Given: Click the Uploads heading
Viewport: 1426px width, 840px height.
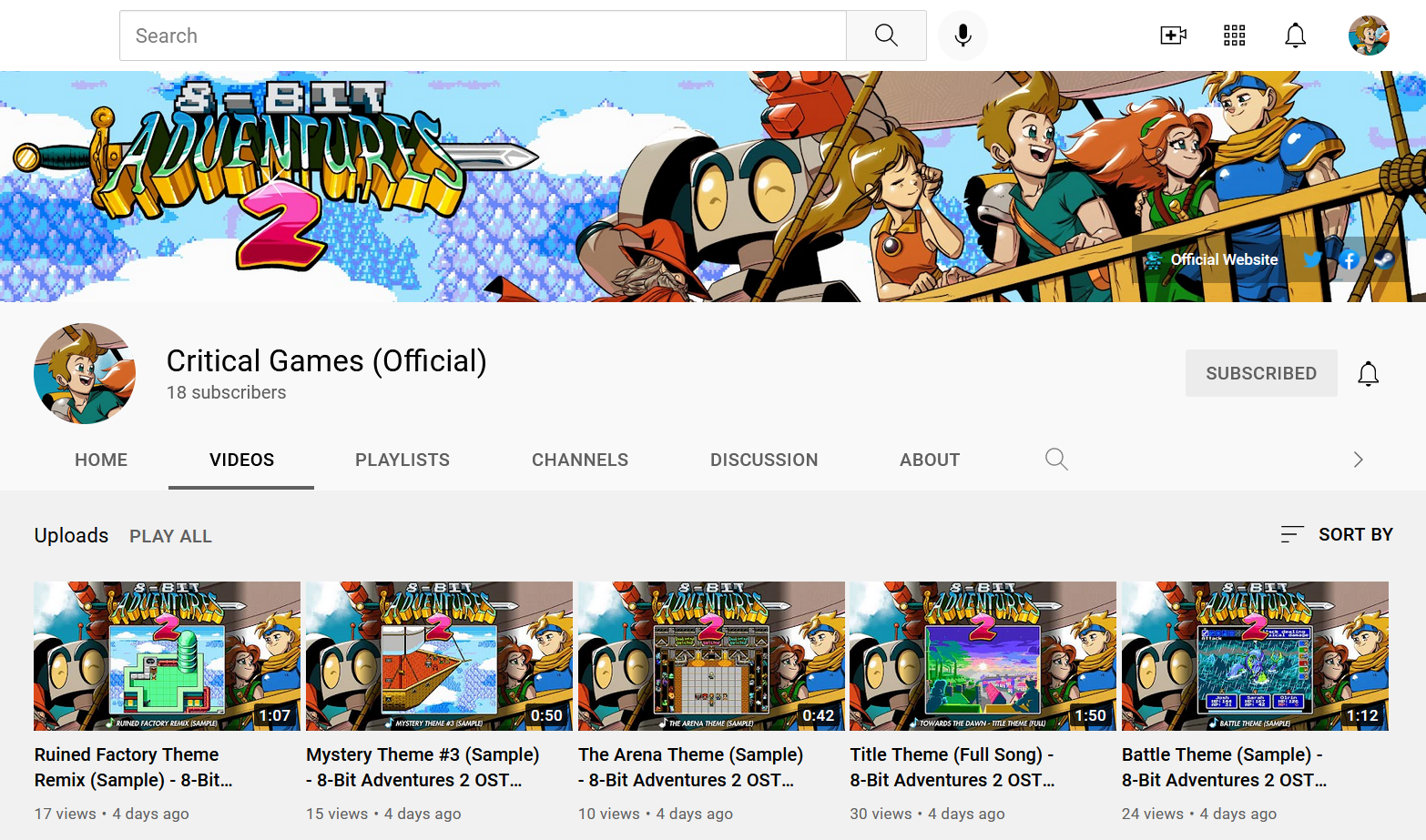Looking at the screenshot, I should click(x=71, y=535).
